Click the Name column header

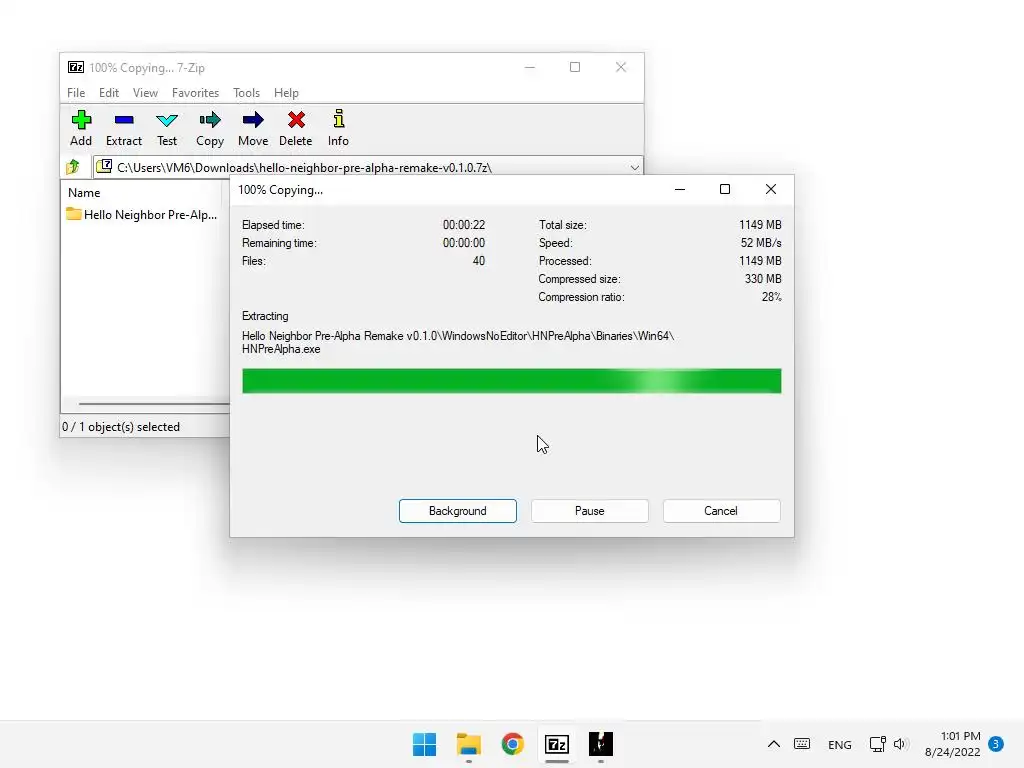click(84, 193)
